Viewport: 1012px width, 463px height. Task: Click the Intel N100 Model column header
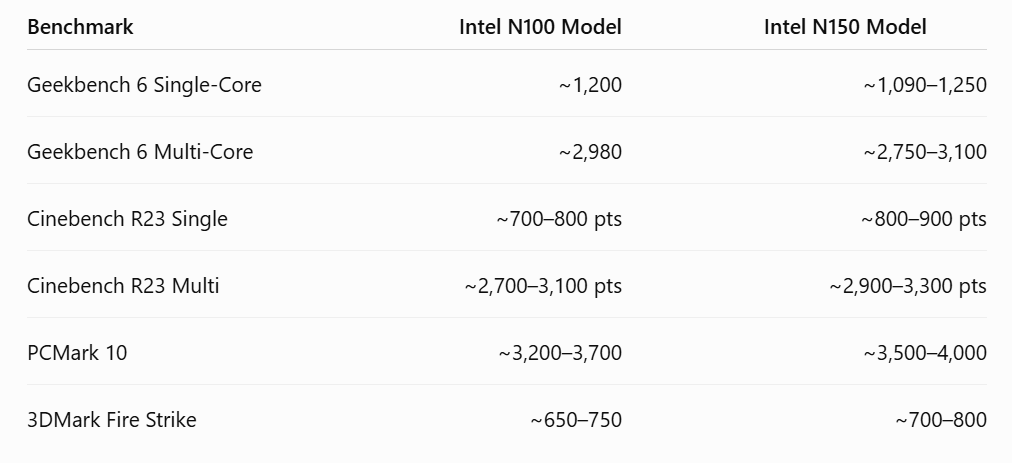pos(540,27)
